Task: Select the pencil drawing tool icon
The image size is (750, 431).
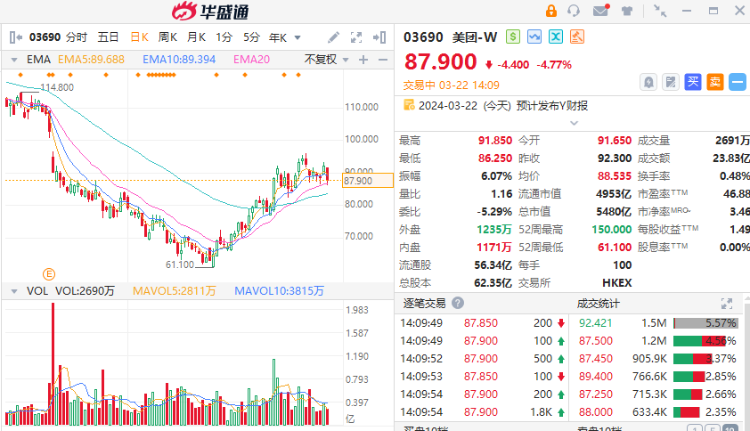Action: (x=333, y=37)
